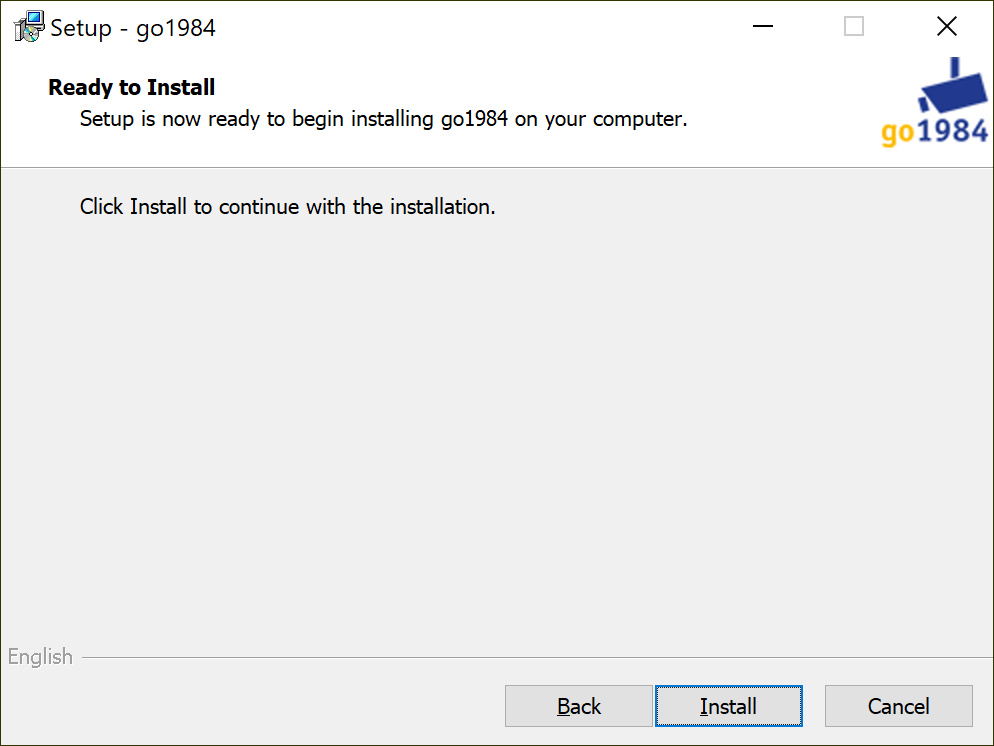Screen dimensions: 994x746
Task: Abort setup using the Cancel button
Action: 898,706
